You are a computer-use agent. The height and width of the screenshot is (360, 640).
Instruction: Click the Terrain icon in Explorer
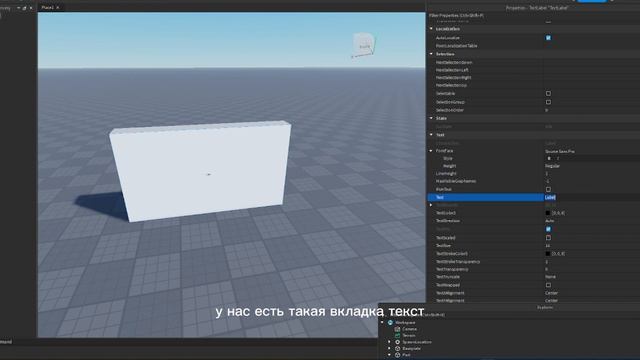[x=397, y=336]
